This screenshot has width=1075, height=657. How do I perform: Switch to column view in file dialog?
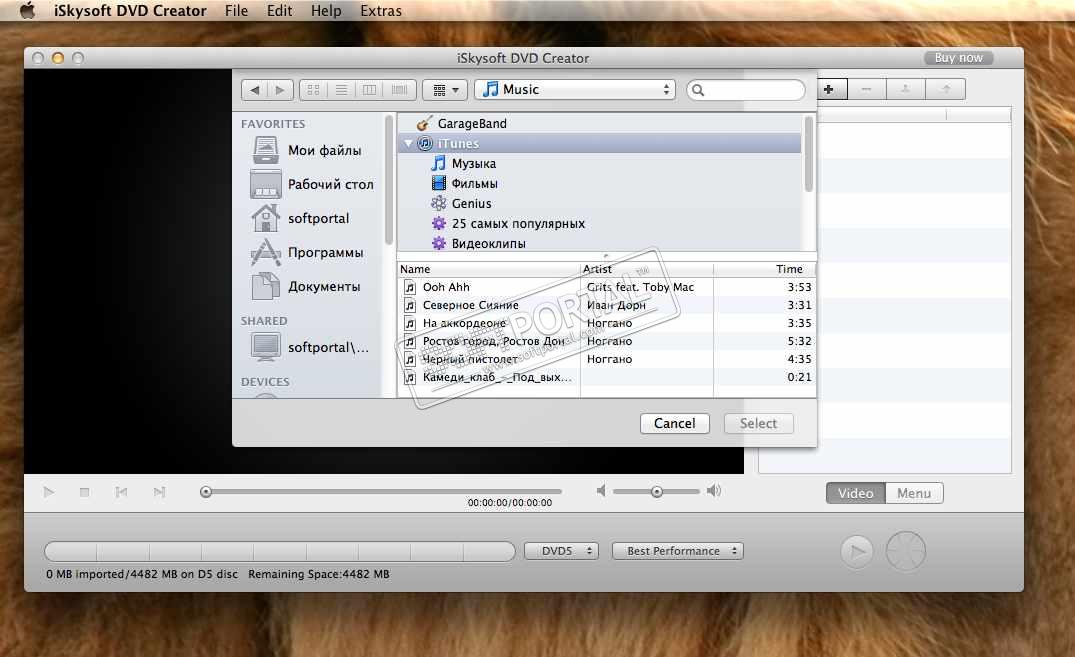tap(369, 90)
